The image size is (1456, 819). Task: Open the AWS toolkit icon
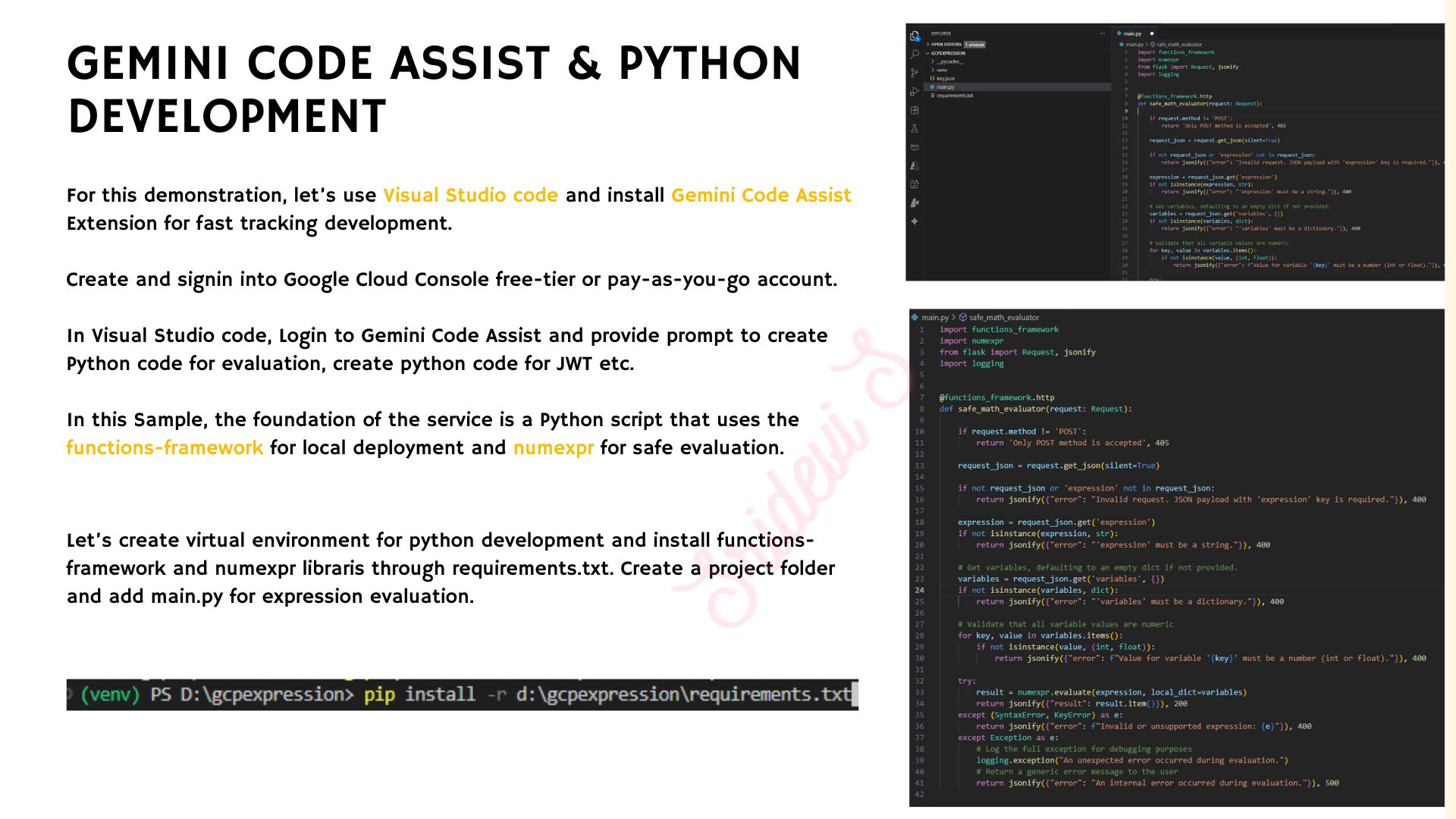coord(915,147)
